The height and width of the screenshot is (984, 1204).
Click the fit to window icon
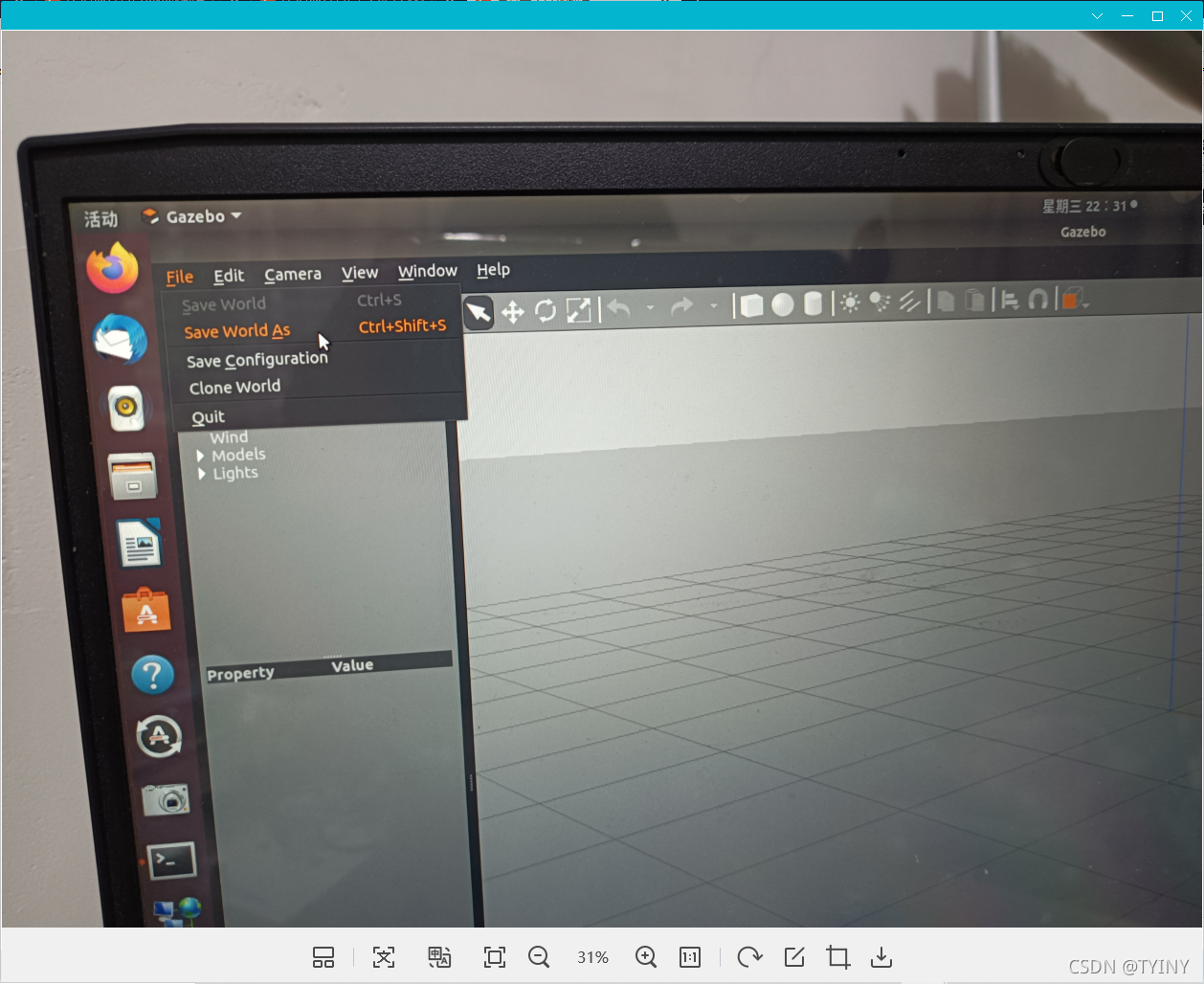pos(495,957)
